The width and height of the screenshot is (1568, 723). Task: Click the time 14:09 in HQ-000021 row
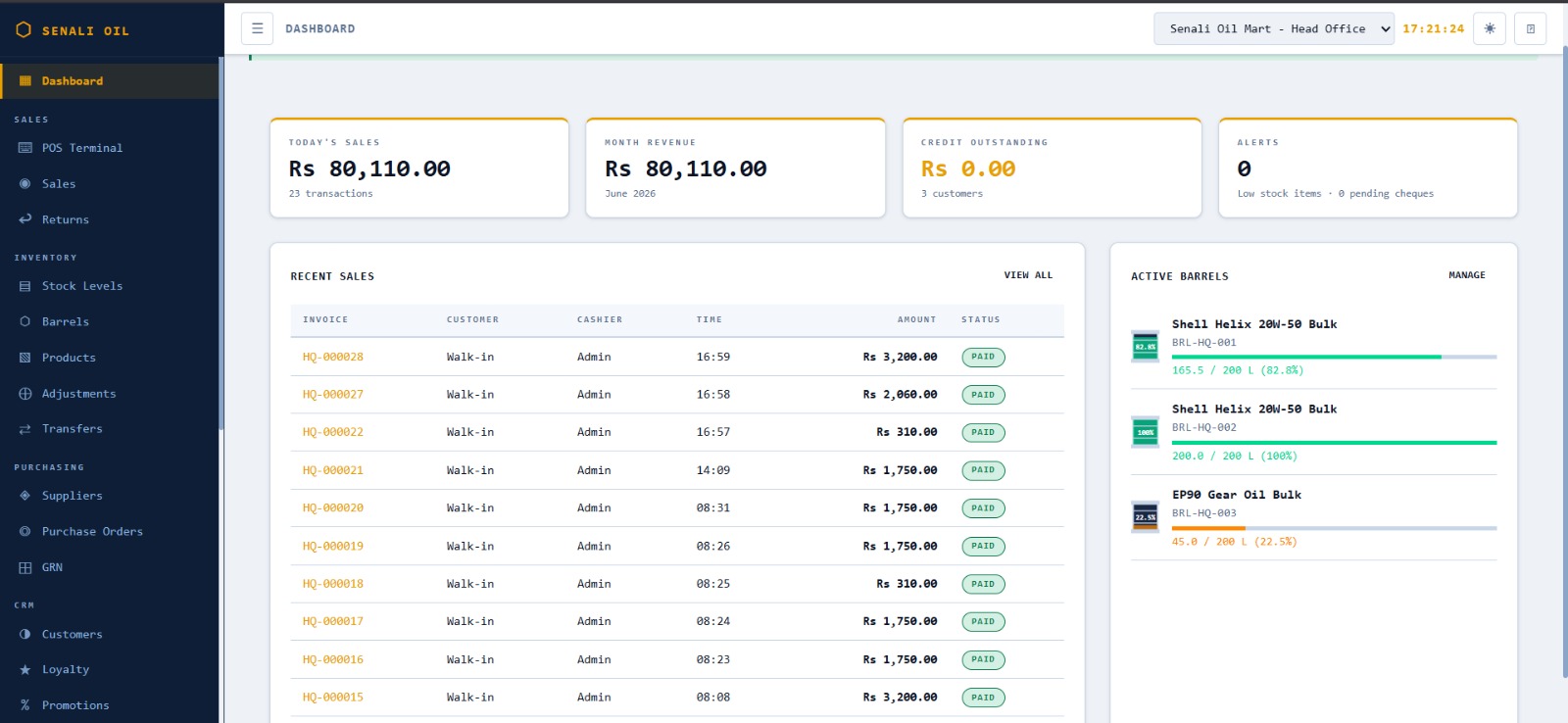tap(713, 470)
